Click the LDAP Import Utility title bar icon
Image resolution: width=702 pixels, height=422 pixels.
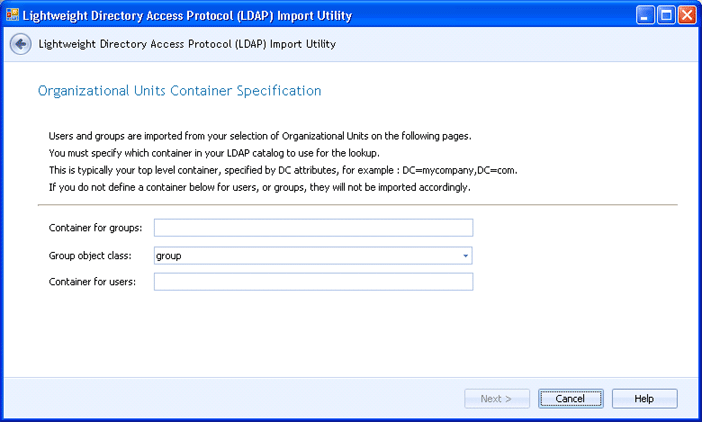pyautogui.click(x=13, y=15)
